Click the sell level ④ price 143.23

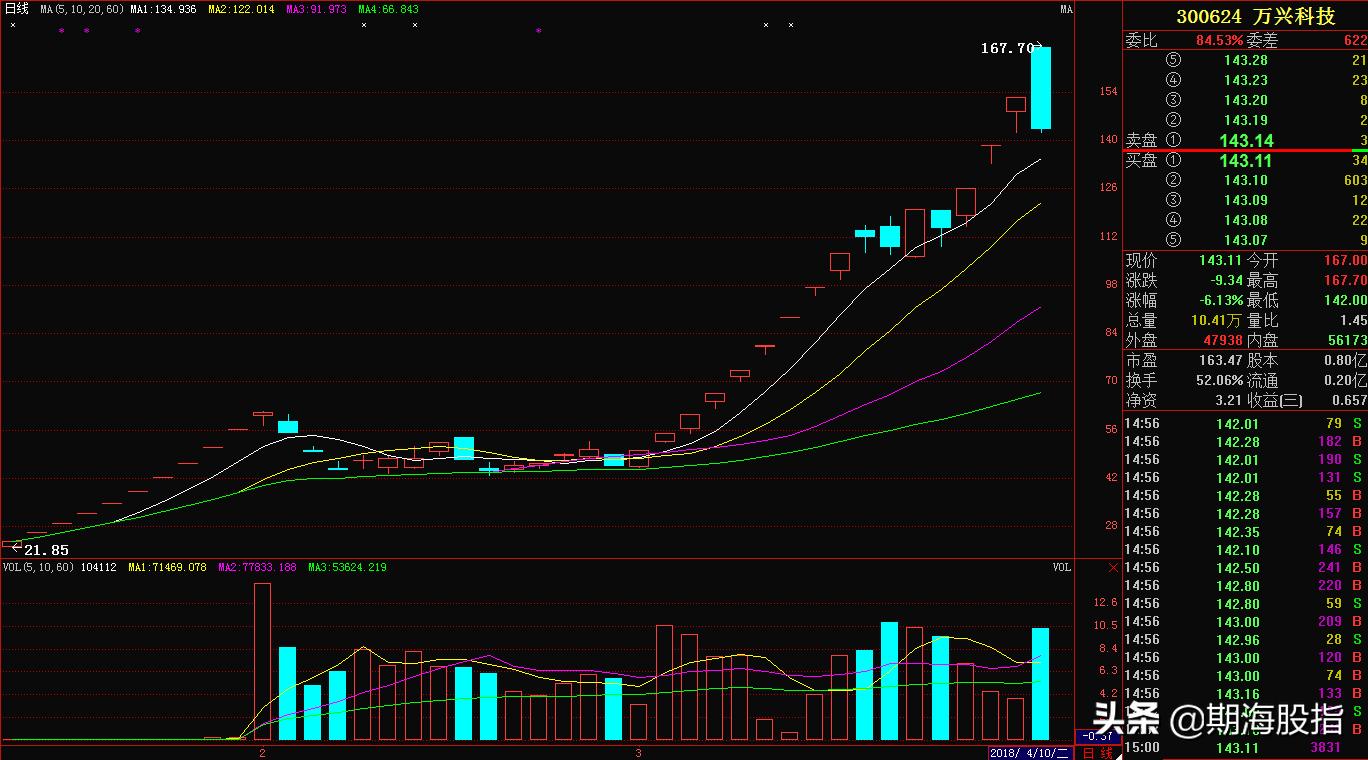1245,81
